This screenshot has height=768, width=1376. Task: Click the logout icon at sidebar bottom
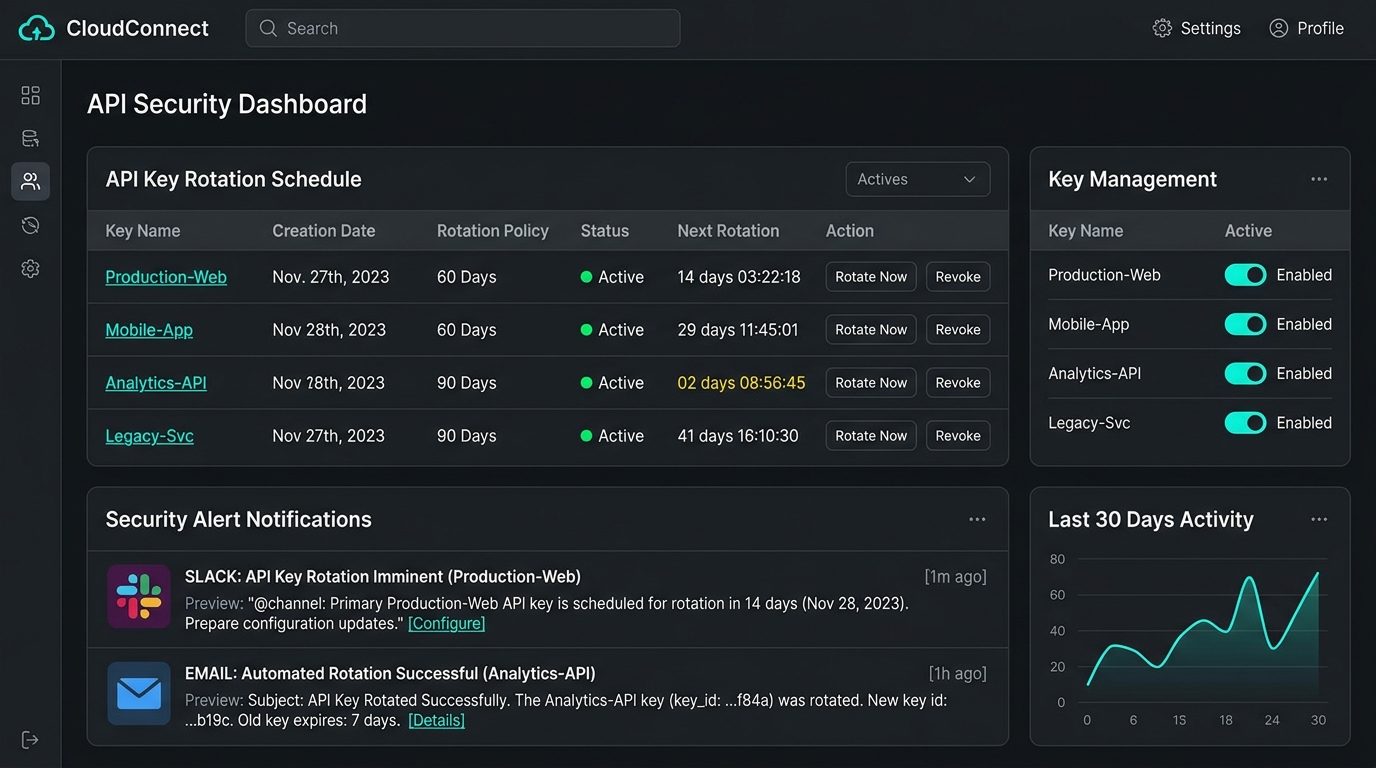(x=30, y=739)
